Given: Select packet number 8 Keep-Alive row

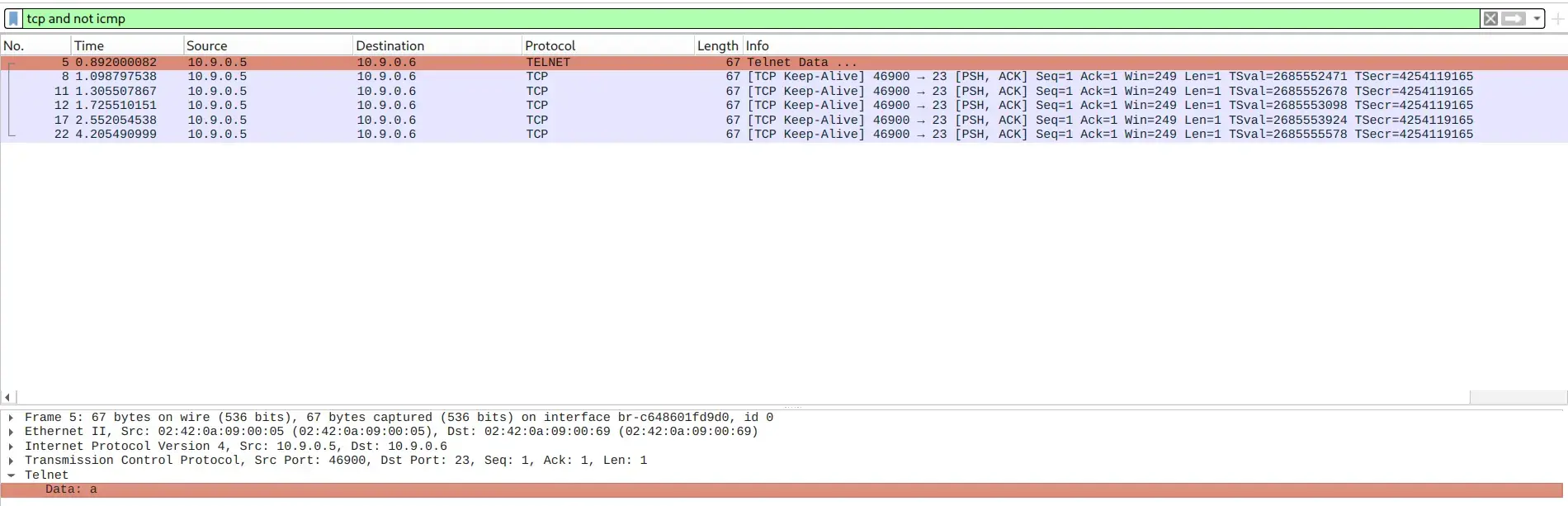Looking at the screenshot, I should tap(784, 77).
